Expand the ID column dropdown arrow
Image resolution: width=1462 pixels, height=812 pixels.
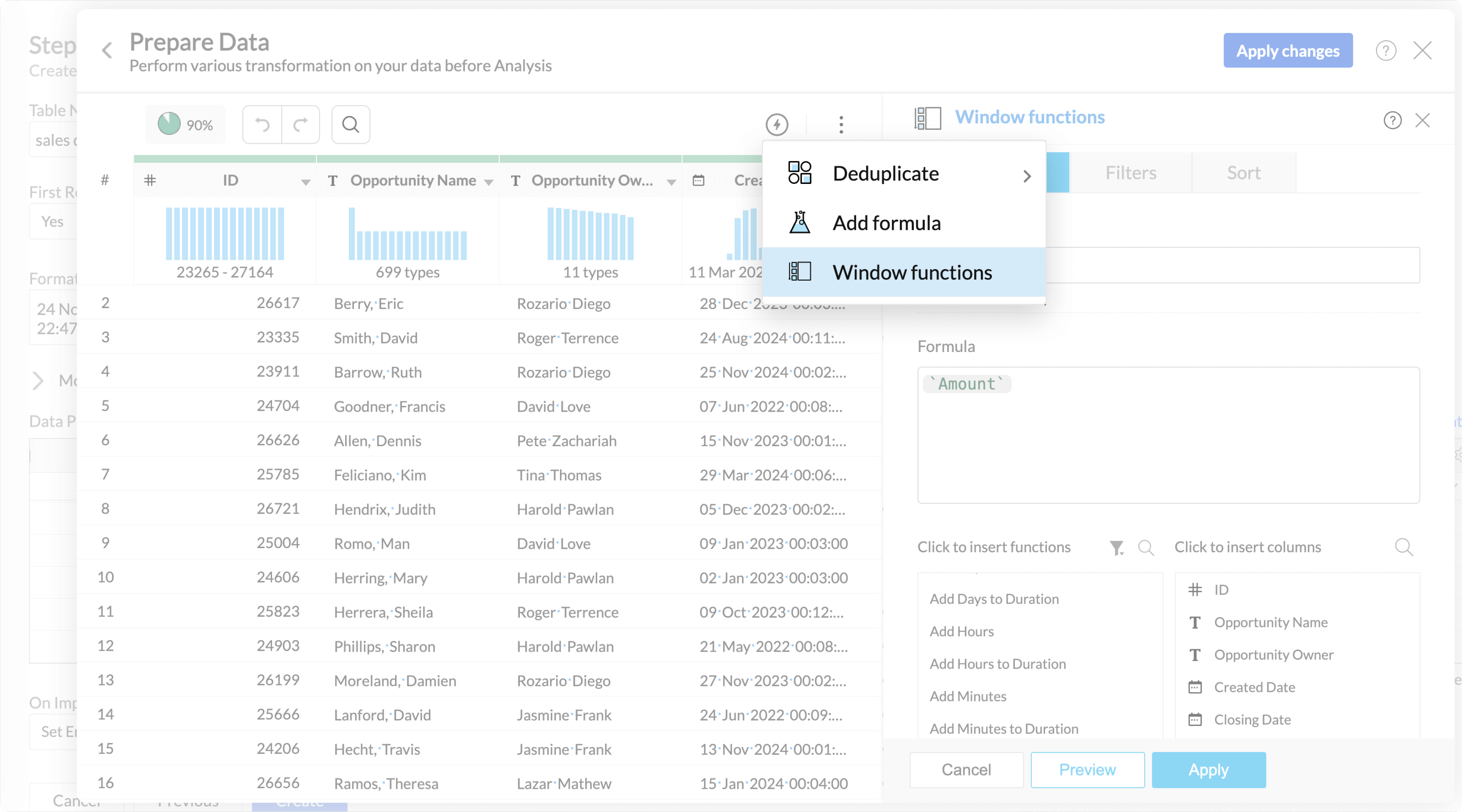[305, 182]
